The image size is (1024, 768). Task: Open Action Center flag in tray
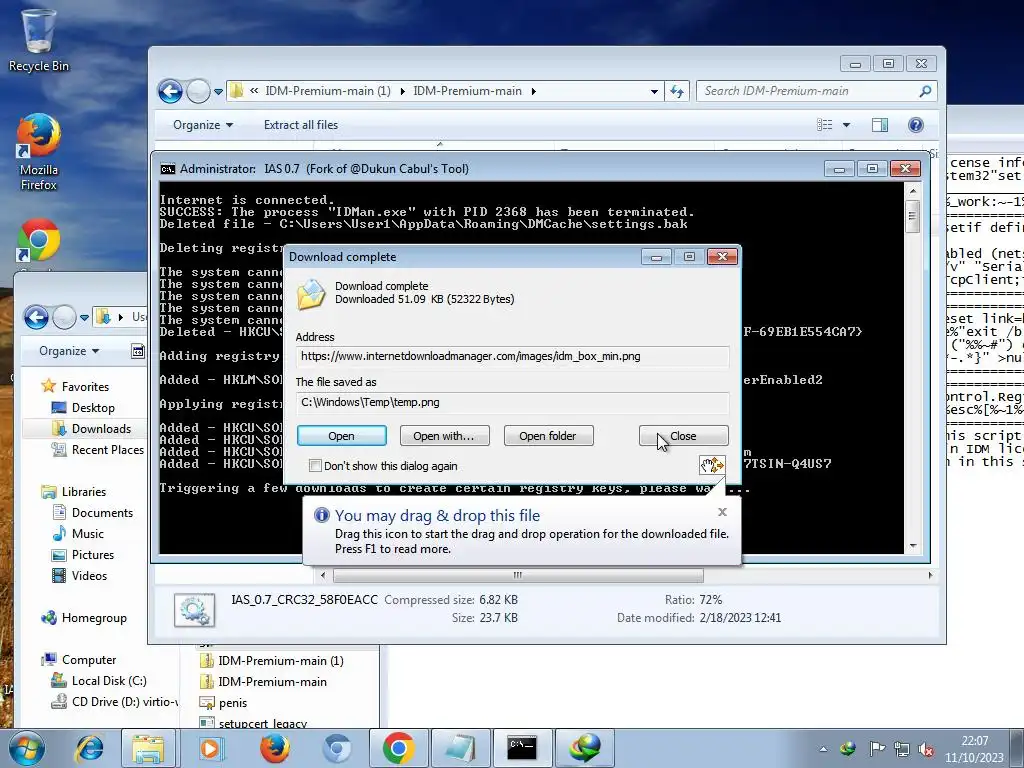tap(876, 748)
